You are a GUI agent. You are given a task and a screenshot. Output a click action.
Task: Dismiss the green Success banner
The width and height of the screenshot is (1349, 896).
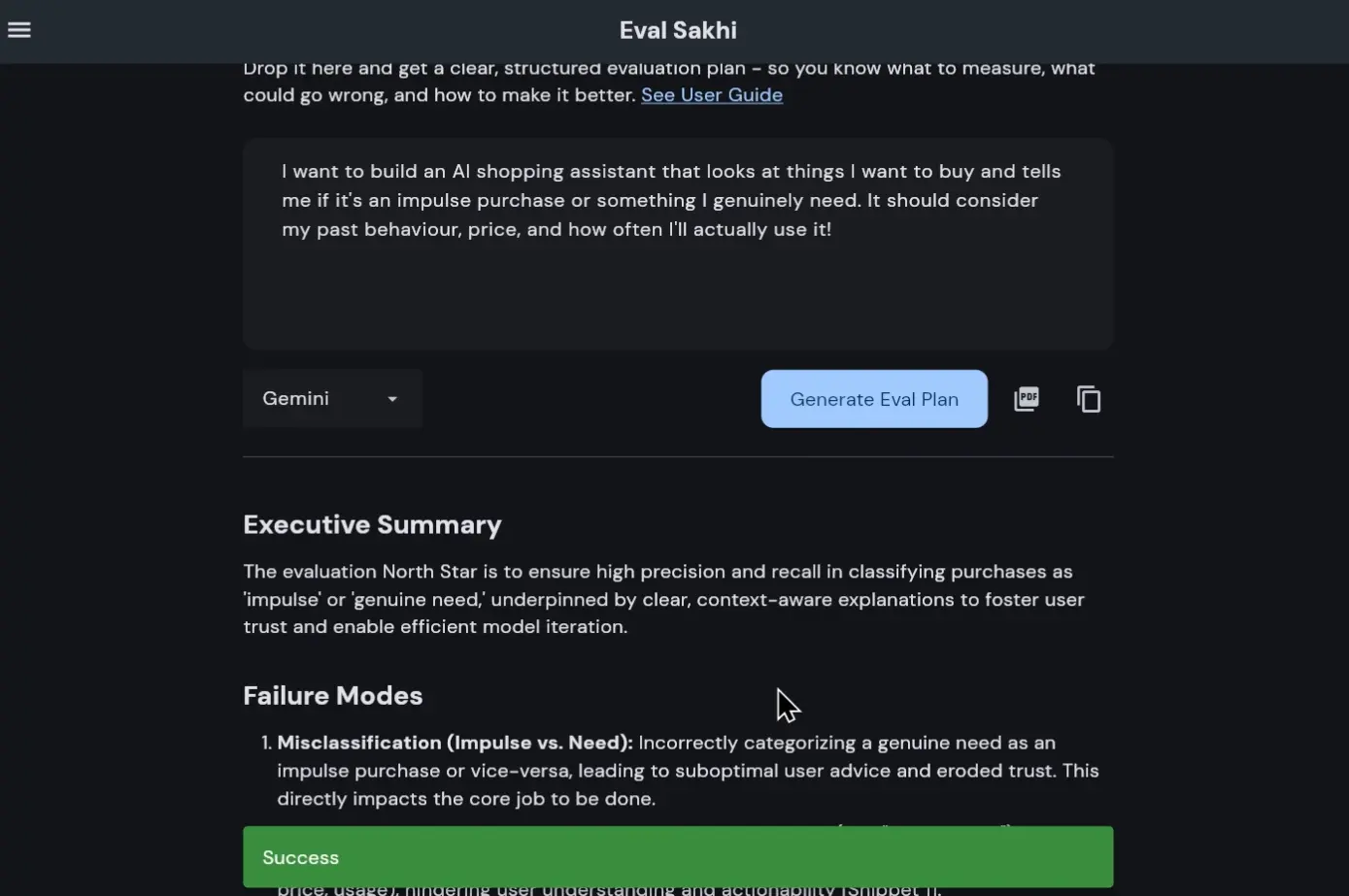tap(677, 856)
